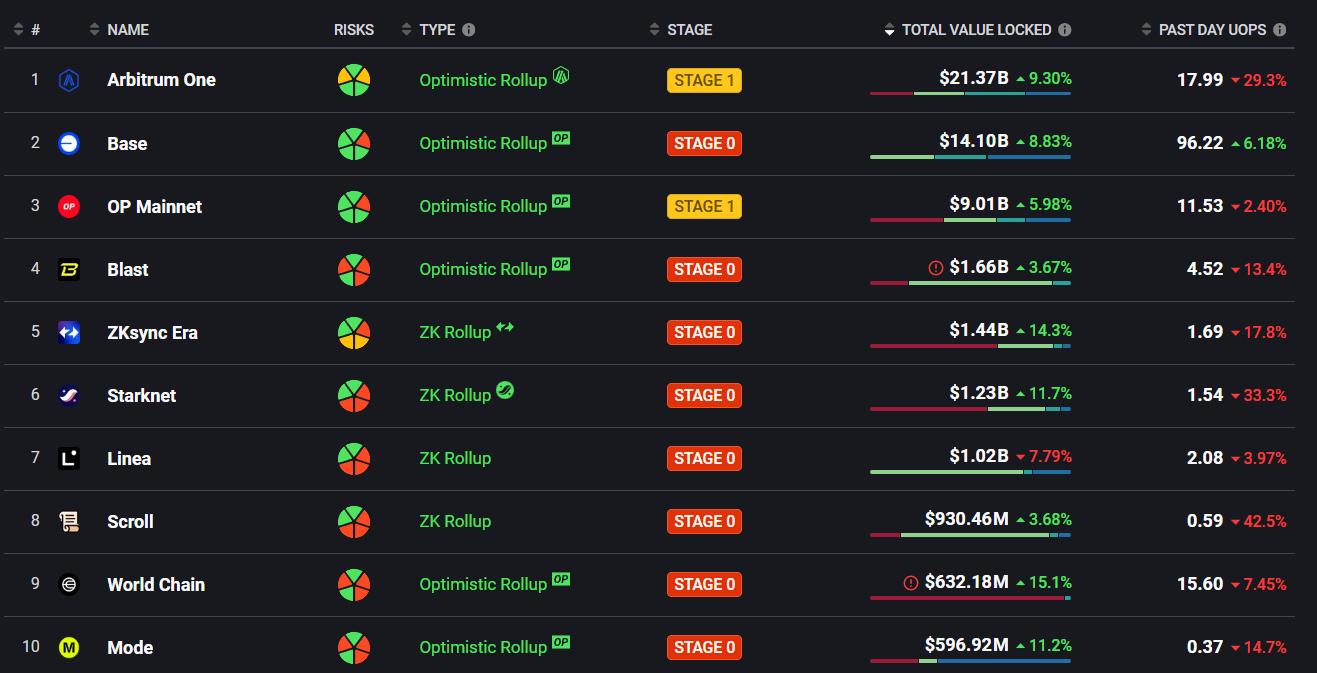The height and width of the screenshot is (673, 1317).
Task: Click the Stage 0 badge for Scroll
Action: [x=704, y=521]
